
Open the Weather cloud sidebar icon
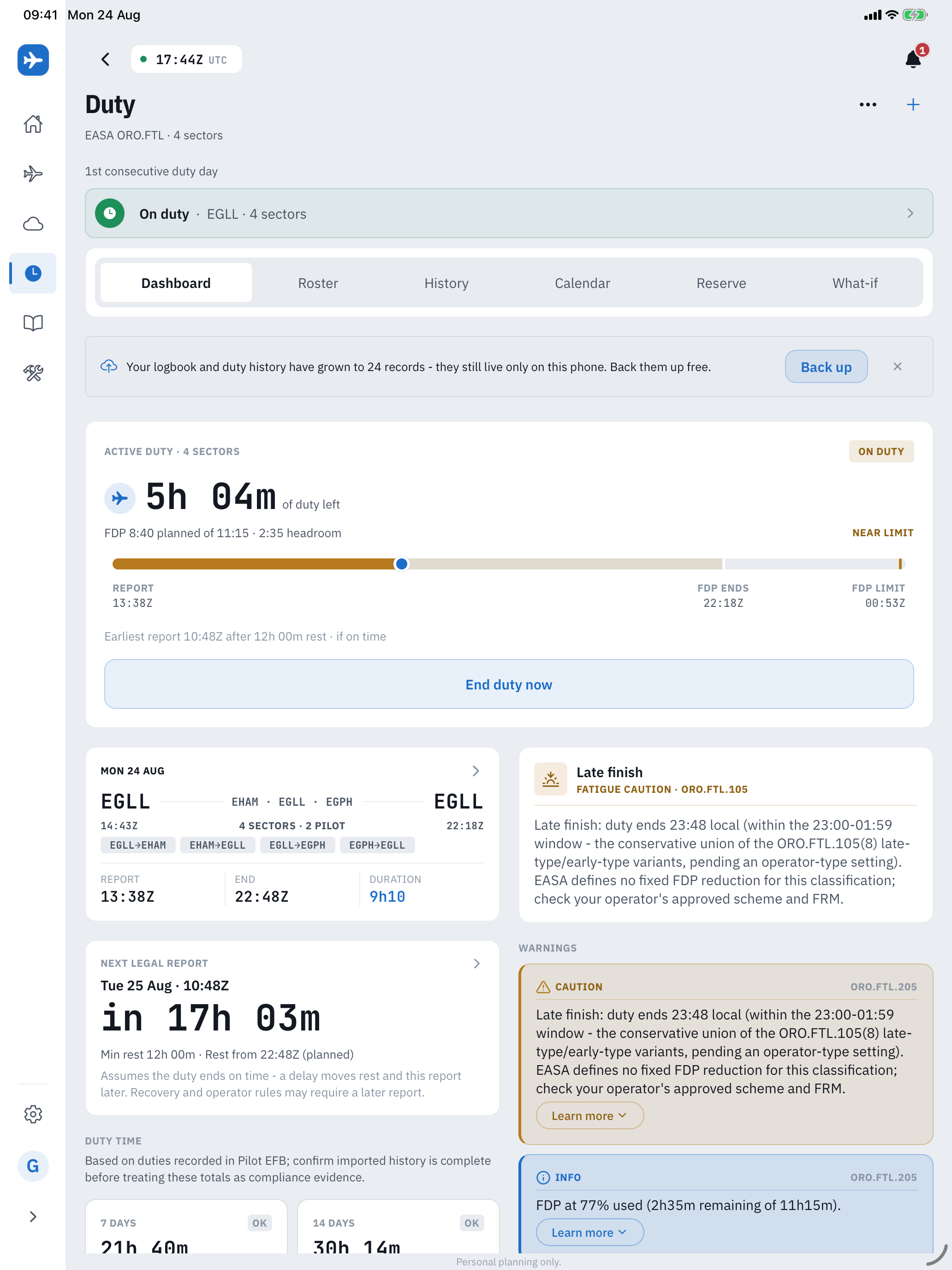(33, 223)
